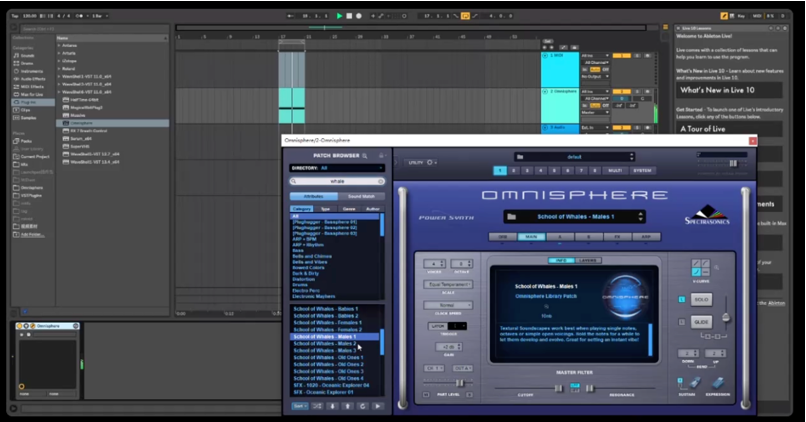Switch to the Sound Match tab

coord(361,196)
